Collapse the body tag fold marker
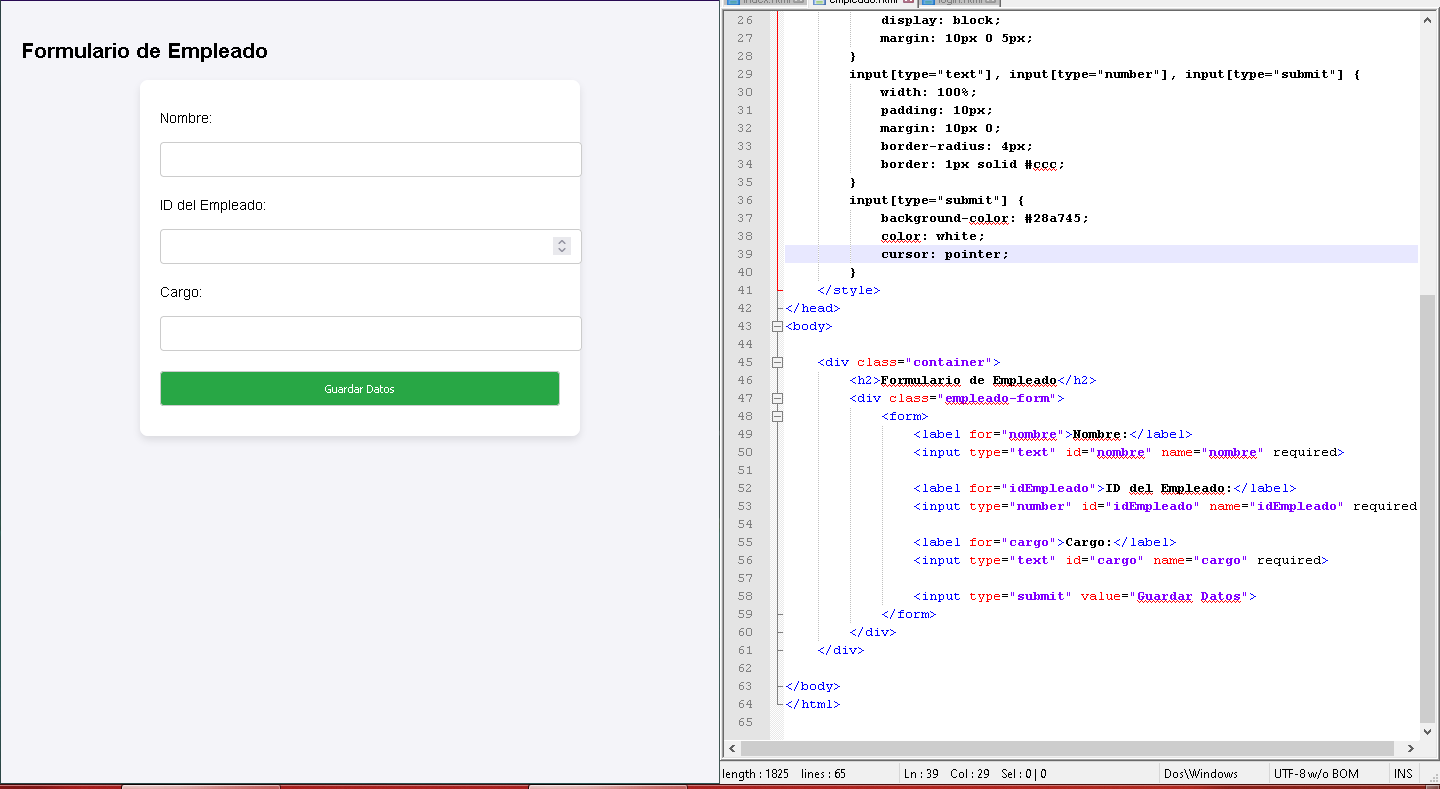Screen dimensions: 1440x789 (777, 326)
